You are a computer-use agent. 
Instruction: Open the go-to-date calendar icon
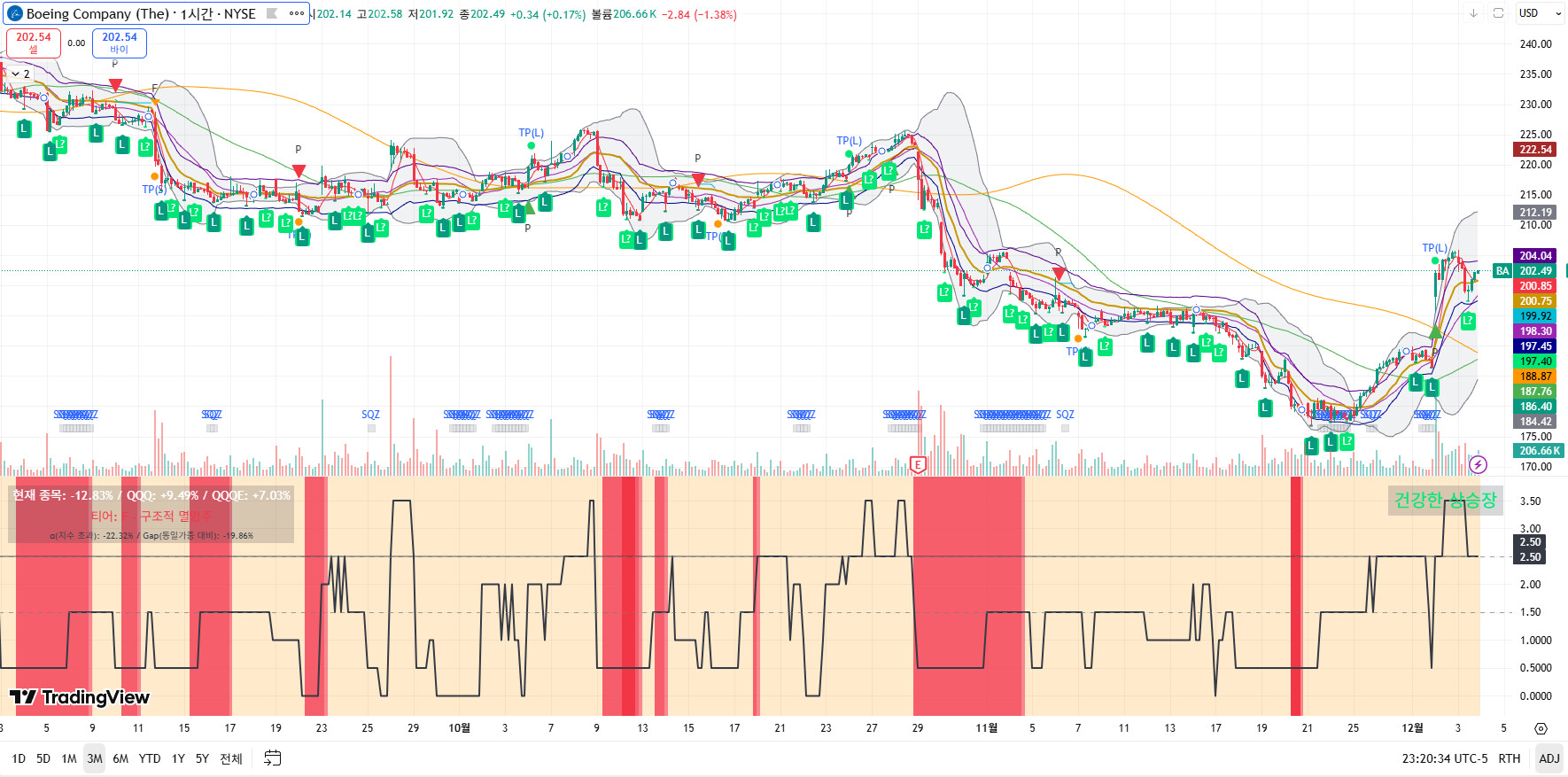click(273, 758)
